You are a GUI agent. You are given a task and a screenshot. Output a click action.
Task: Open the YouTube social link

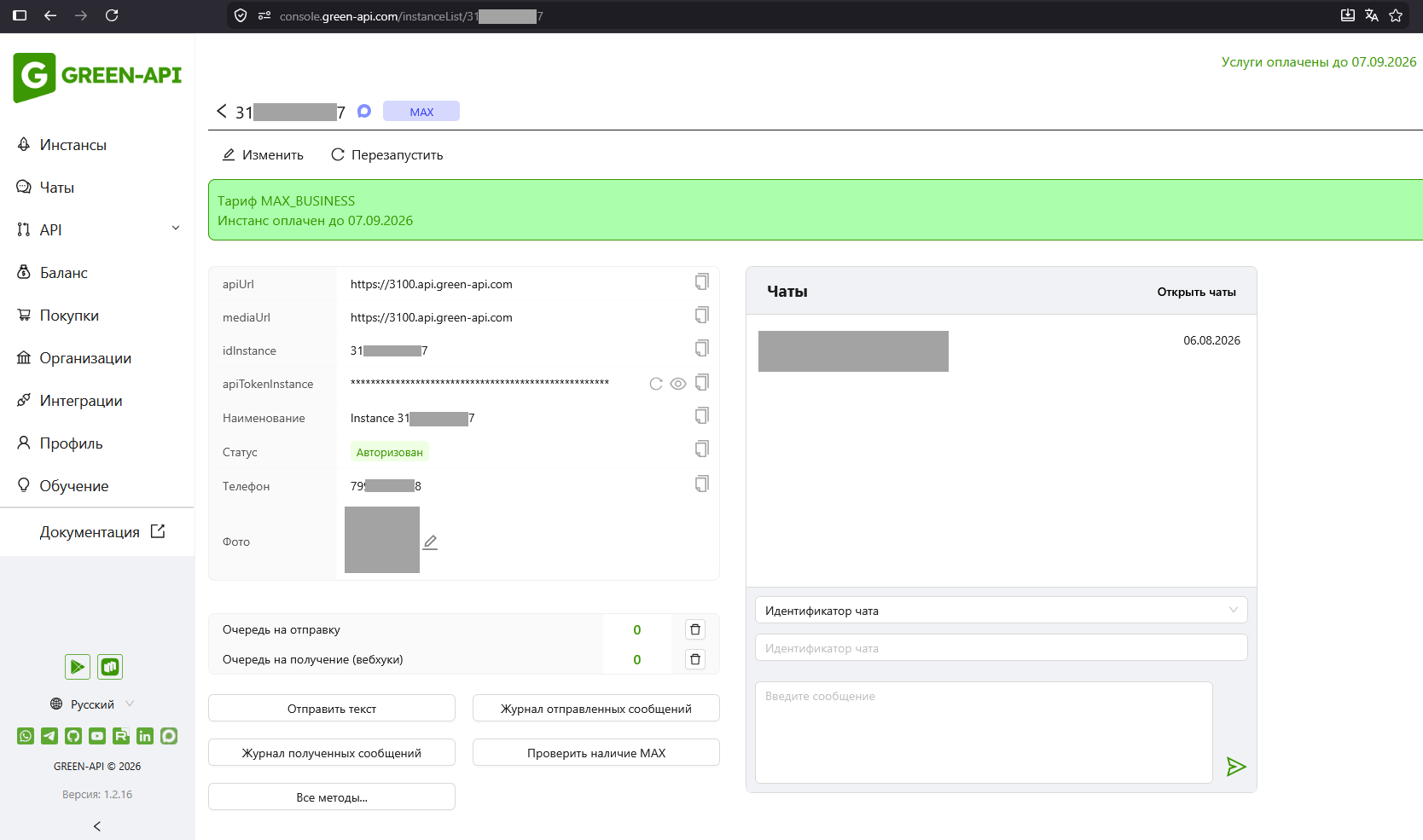(x=97, y=736)
